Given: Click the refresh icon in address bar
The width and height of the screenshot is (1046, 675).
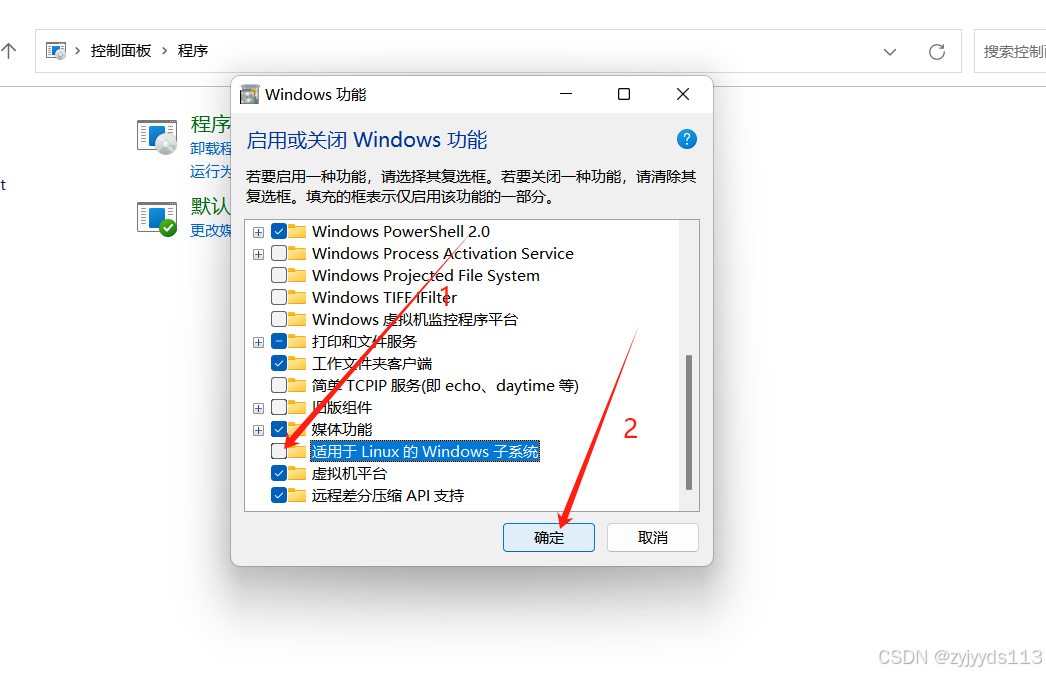Looking at the screenshot, I should (937, 51).
